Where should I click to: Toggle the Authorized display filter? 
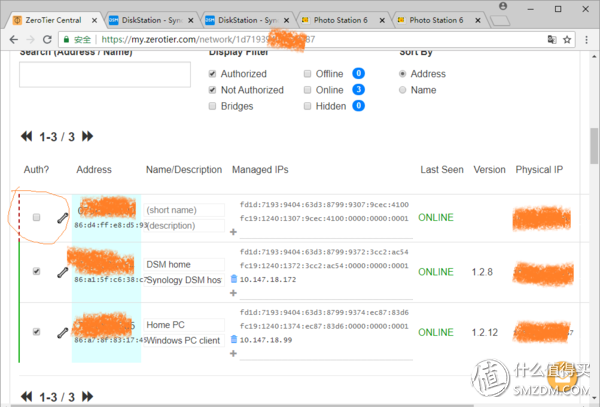pyautogui.click(x=212, y=74)
